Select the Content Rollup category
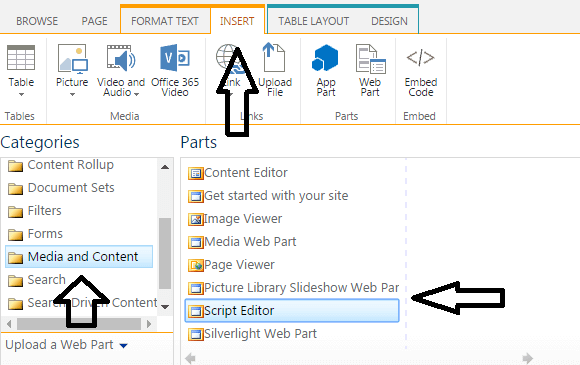The width and height of the screenshot is (580, 365). click(x=71, y=165)
